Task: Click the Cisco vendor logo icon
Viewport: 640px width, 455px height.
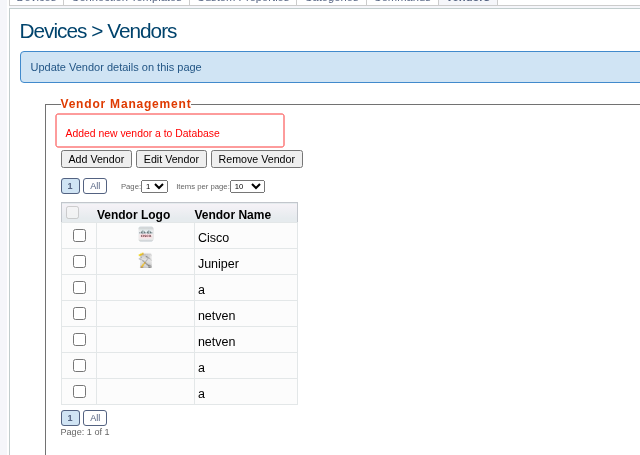Action: 146,234
